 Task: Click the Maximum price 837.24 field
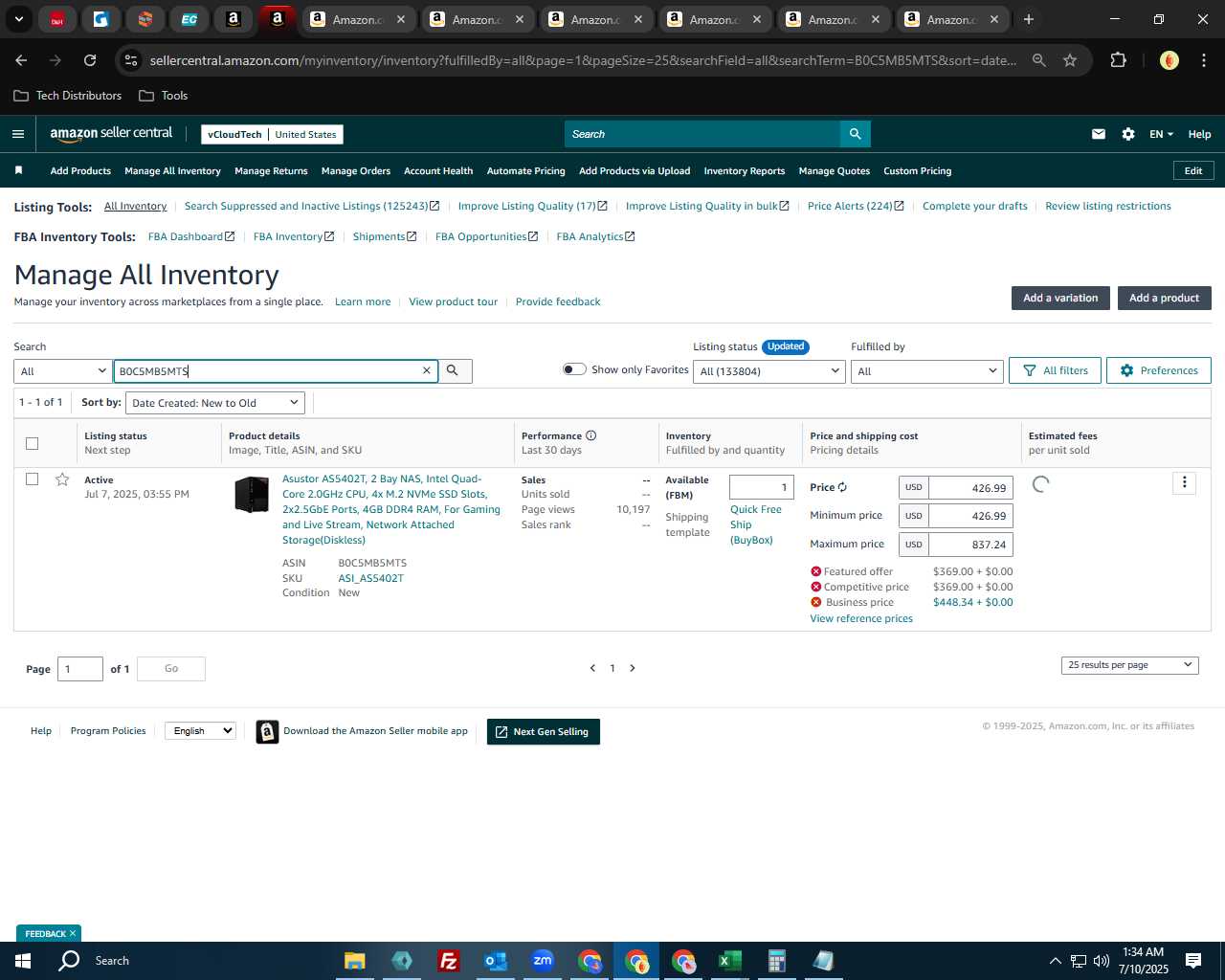pyautogui.click(x=970, y=545)
